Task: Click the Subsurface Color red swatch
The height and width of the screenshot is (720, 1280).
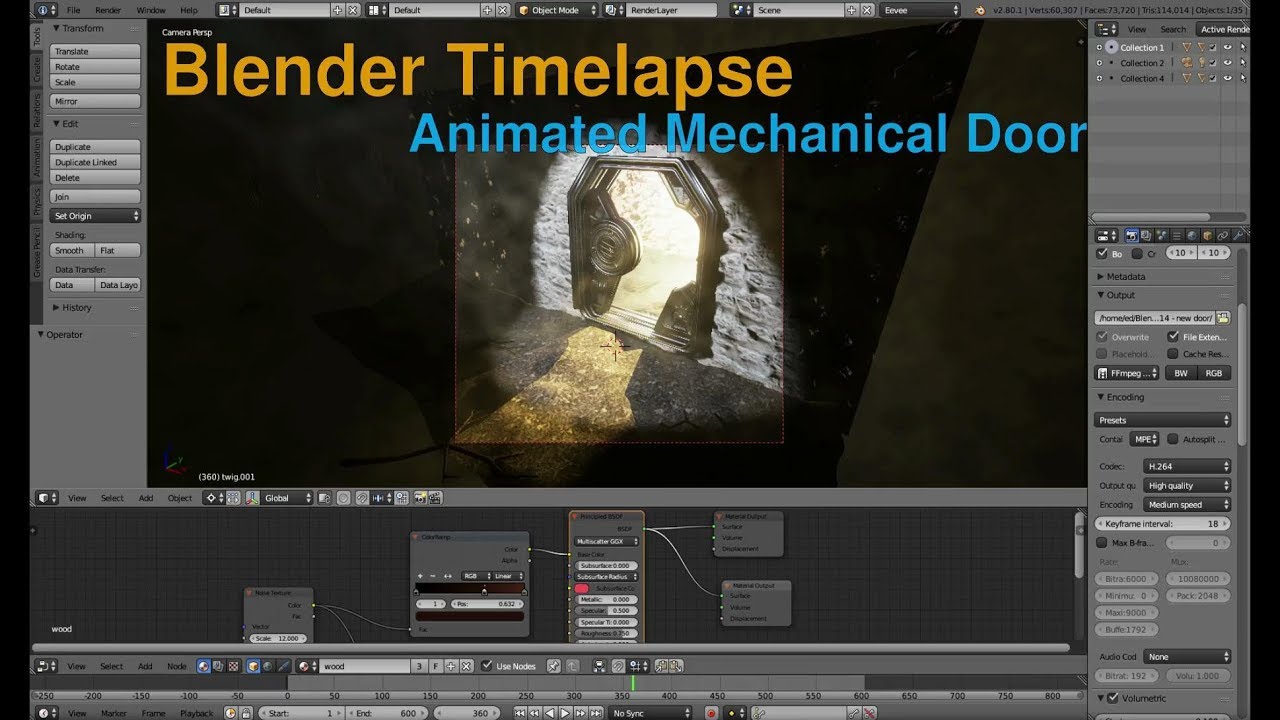Action: pos(582,588)
